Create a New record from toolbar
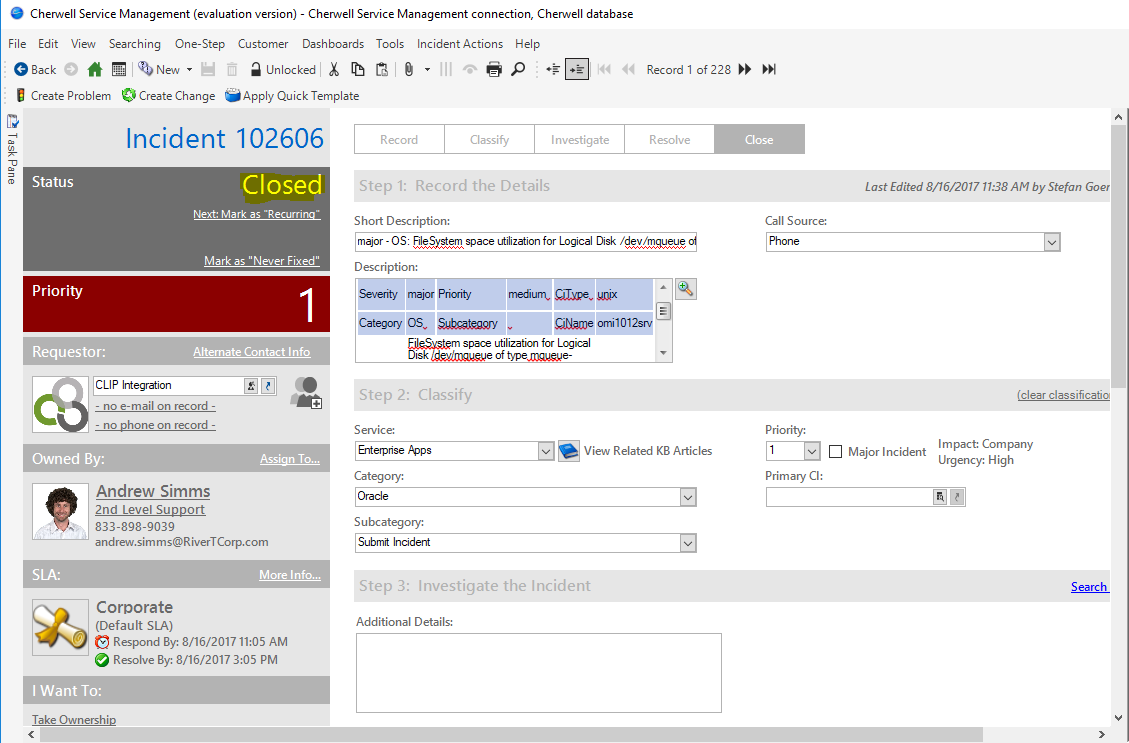This screenshot has width=1129, height=743. tap(159, 70)
